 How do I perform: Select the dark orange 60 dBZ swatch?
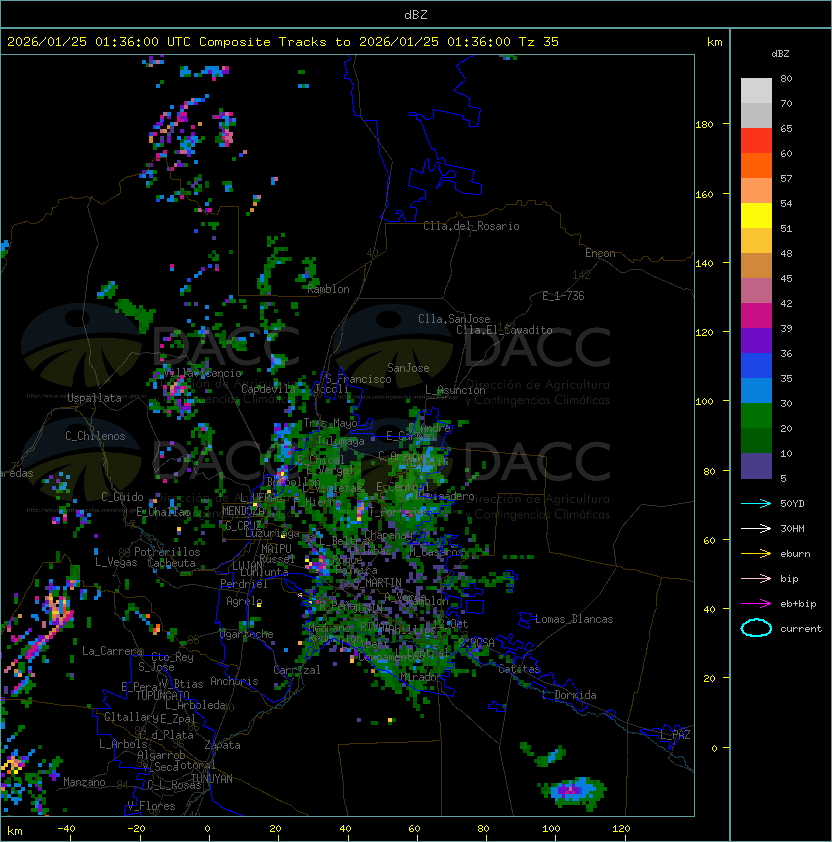click(x=756, y=165)
